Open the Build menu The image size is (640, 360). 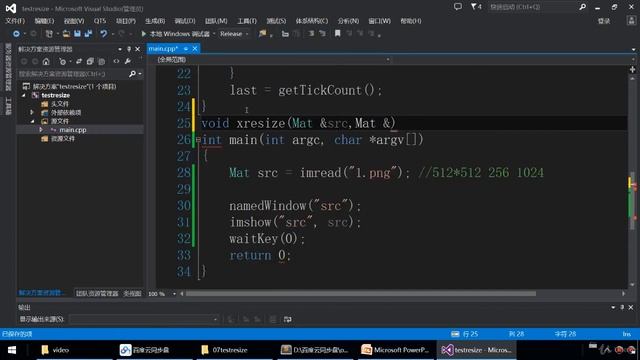pyautogui.click(x=155, y=21)
